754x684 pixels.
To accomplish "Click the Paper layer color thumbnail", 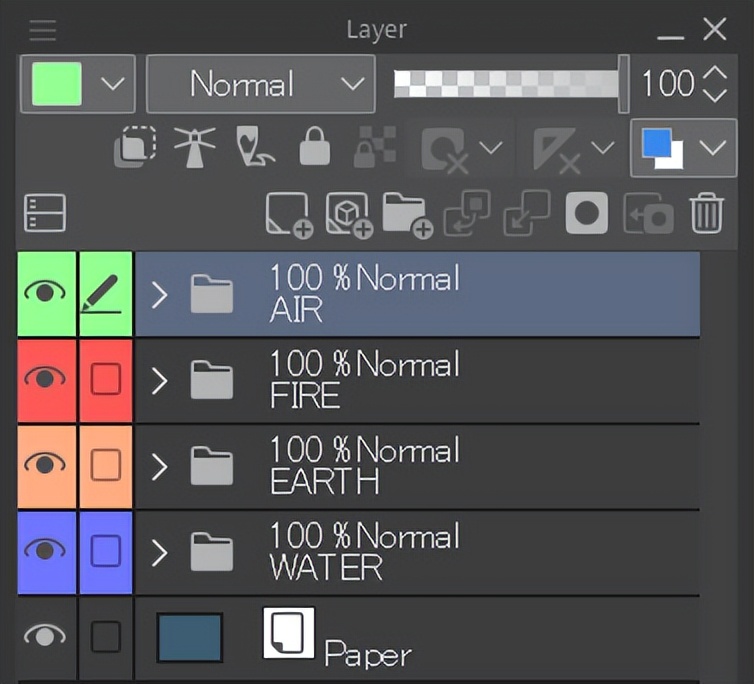I will pyautogui.click(x=189, y=637).
